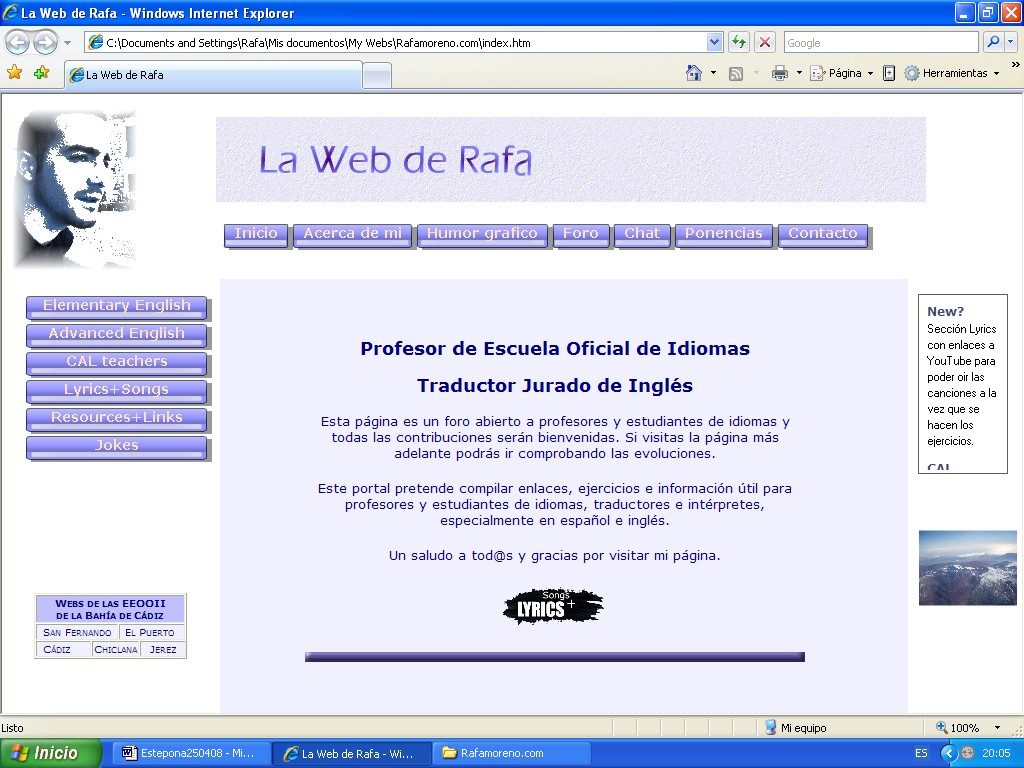The image size is (1024, 768).
Task: Click in the Google search box
Action: pos(880,42)
